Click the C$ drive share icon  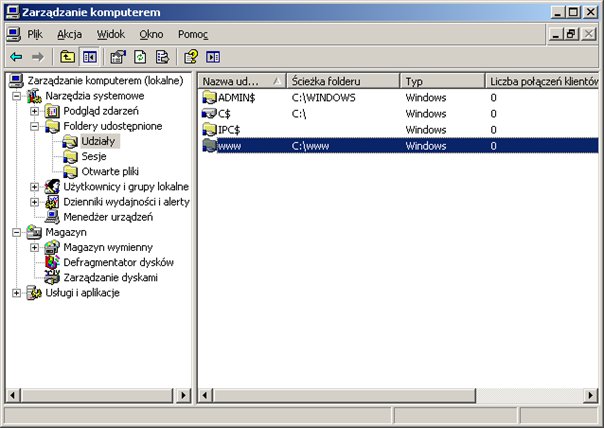pyautogui.click(x=210, y=113)
